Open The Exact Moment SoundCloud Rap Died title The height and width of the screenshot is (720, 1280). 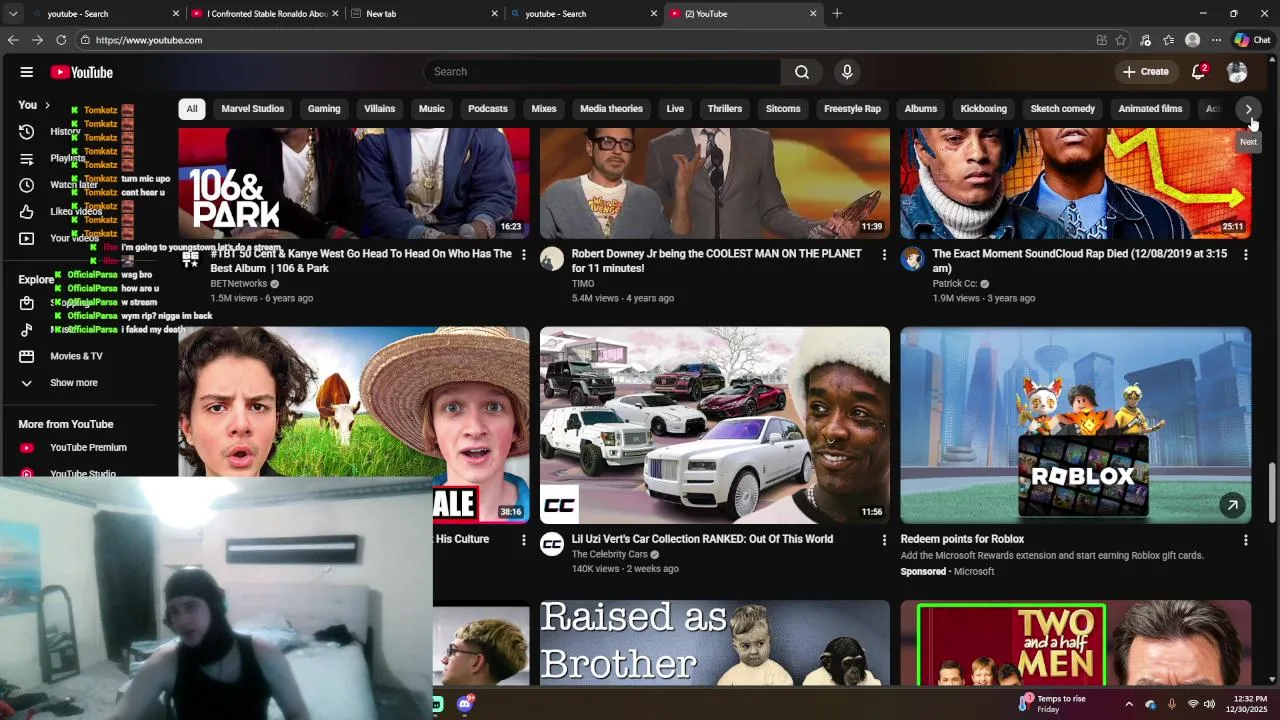coord(1080,261)
